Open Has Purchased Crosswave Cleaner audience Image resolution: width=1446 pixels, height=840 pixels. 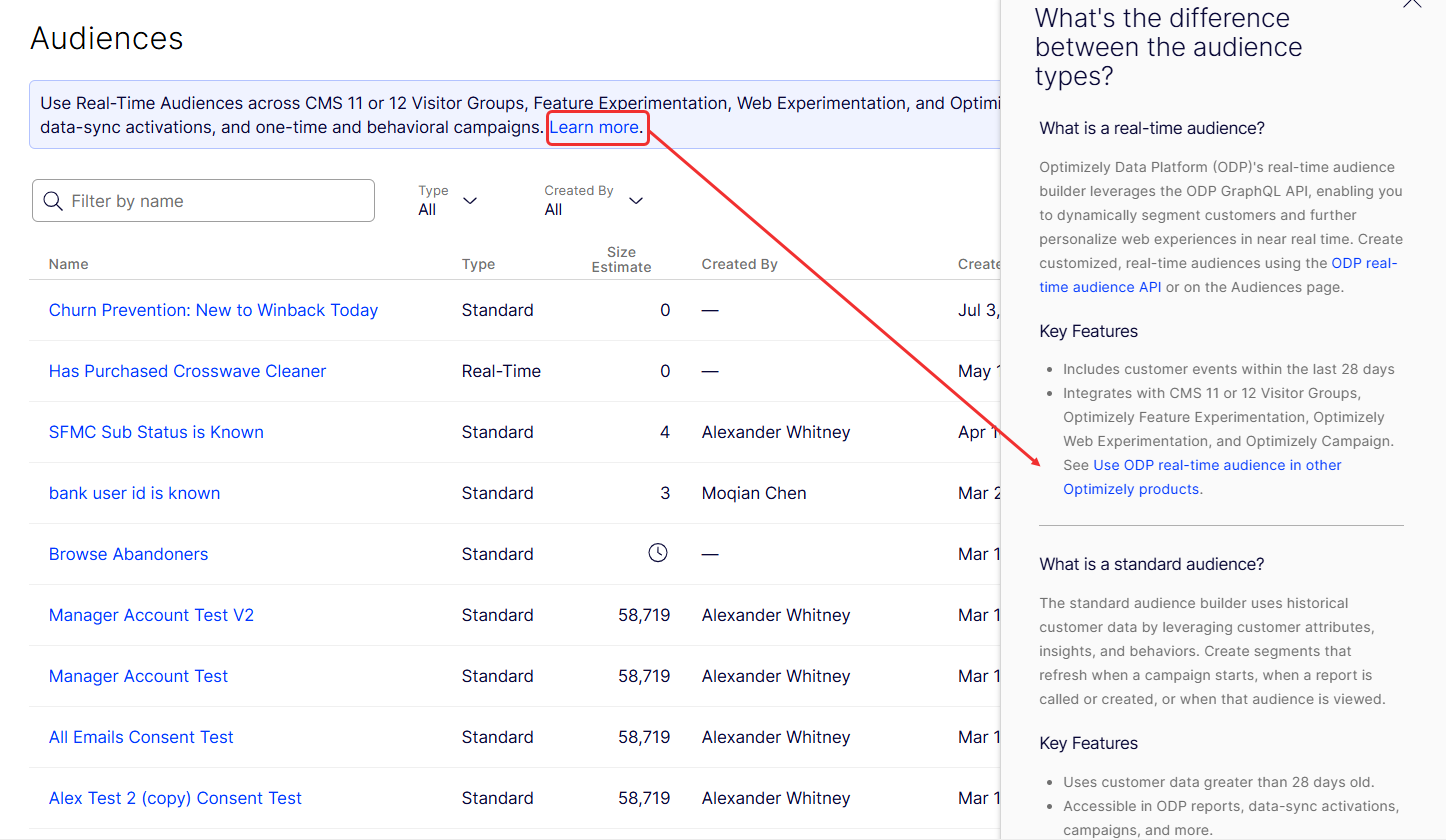[x=187, y=371]
